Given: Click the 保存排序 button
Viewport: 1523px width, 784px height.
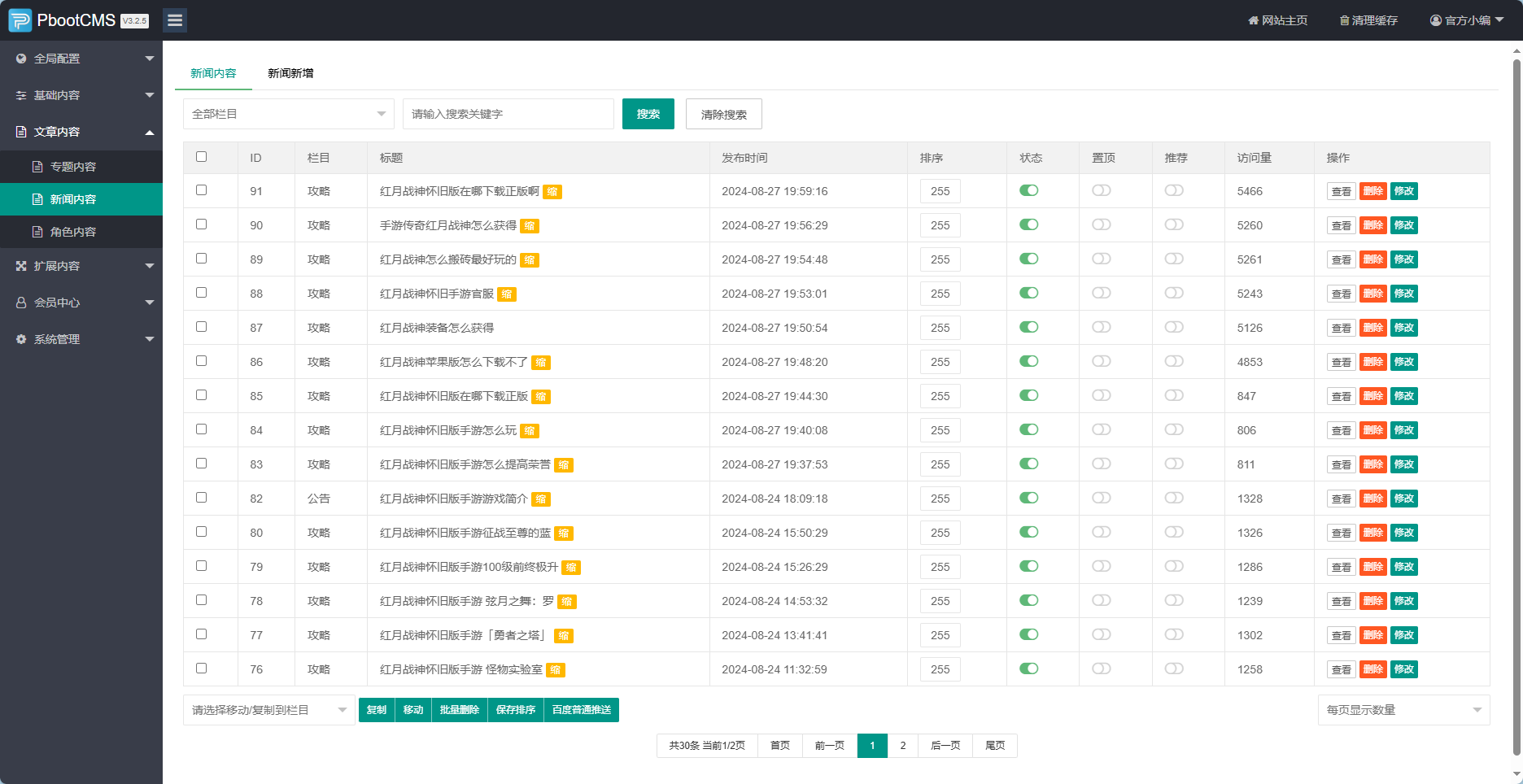Looking at the screenshot, I should (516, 710).
